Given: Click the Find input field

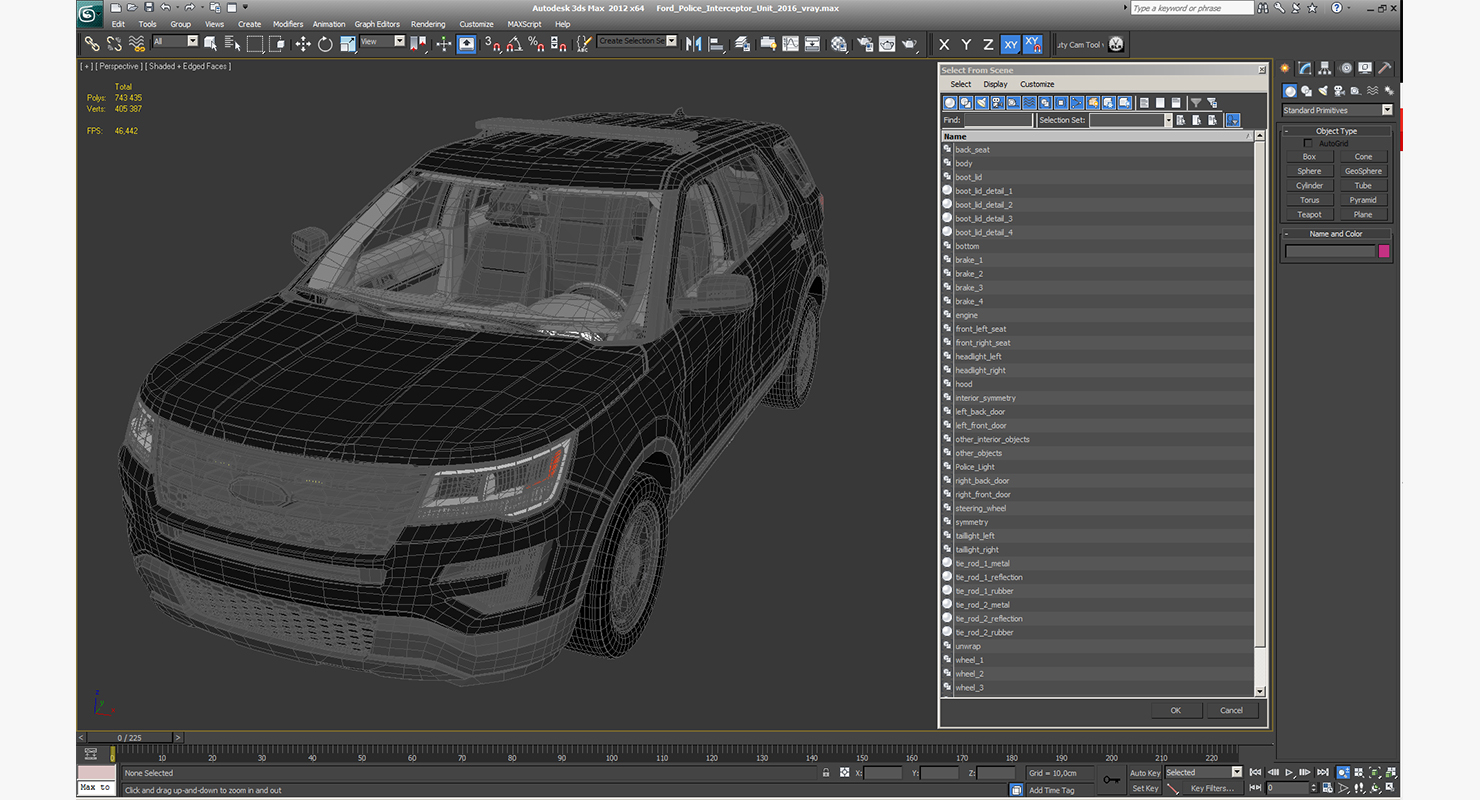Looking at the screenshot, I should [x=998, y=120].
